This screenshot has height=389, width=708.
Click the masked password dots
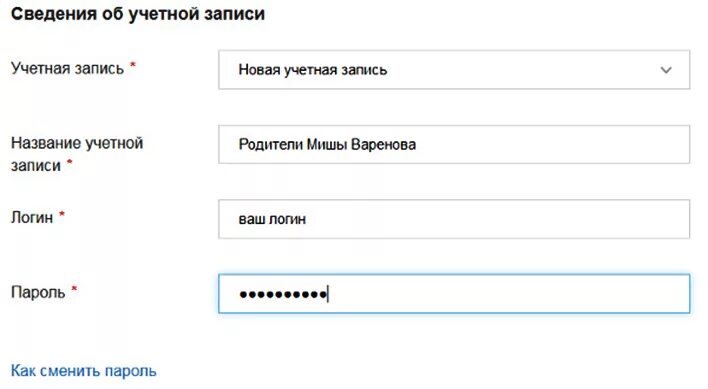283,295
